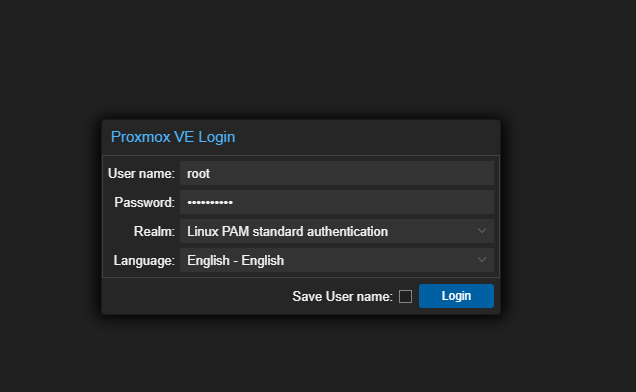
Task: Click the Save User name label
Action: coord(342,296)
